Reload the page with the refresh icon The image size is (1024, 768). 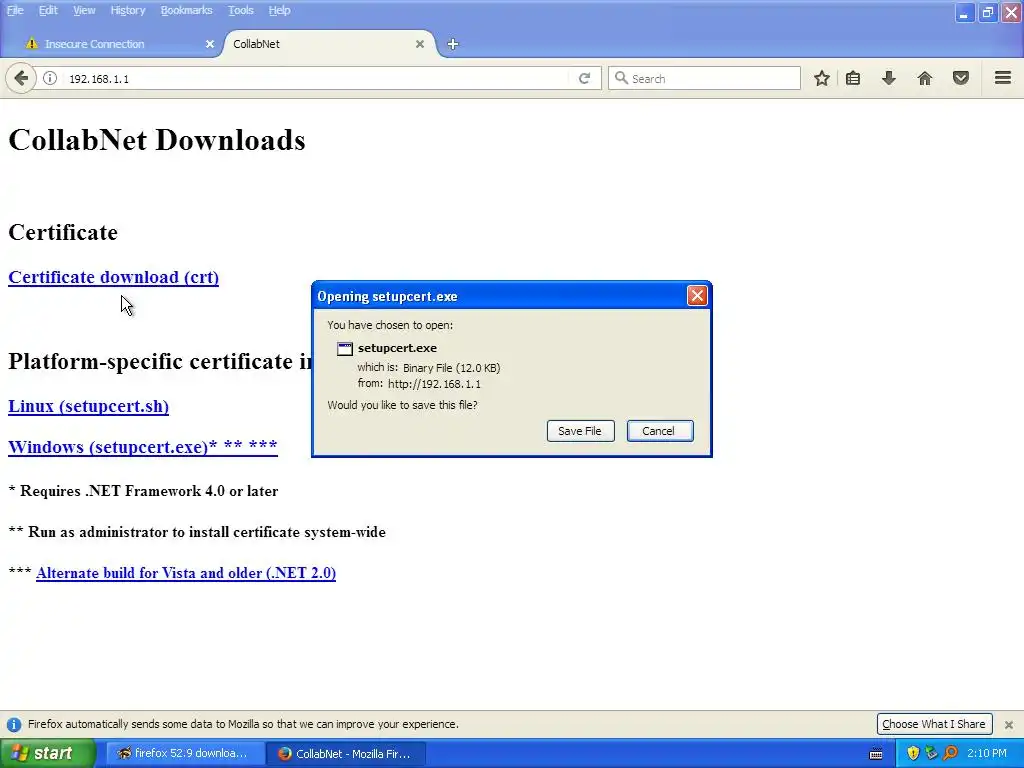point(584,78)
